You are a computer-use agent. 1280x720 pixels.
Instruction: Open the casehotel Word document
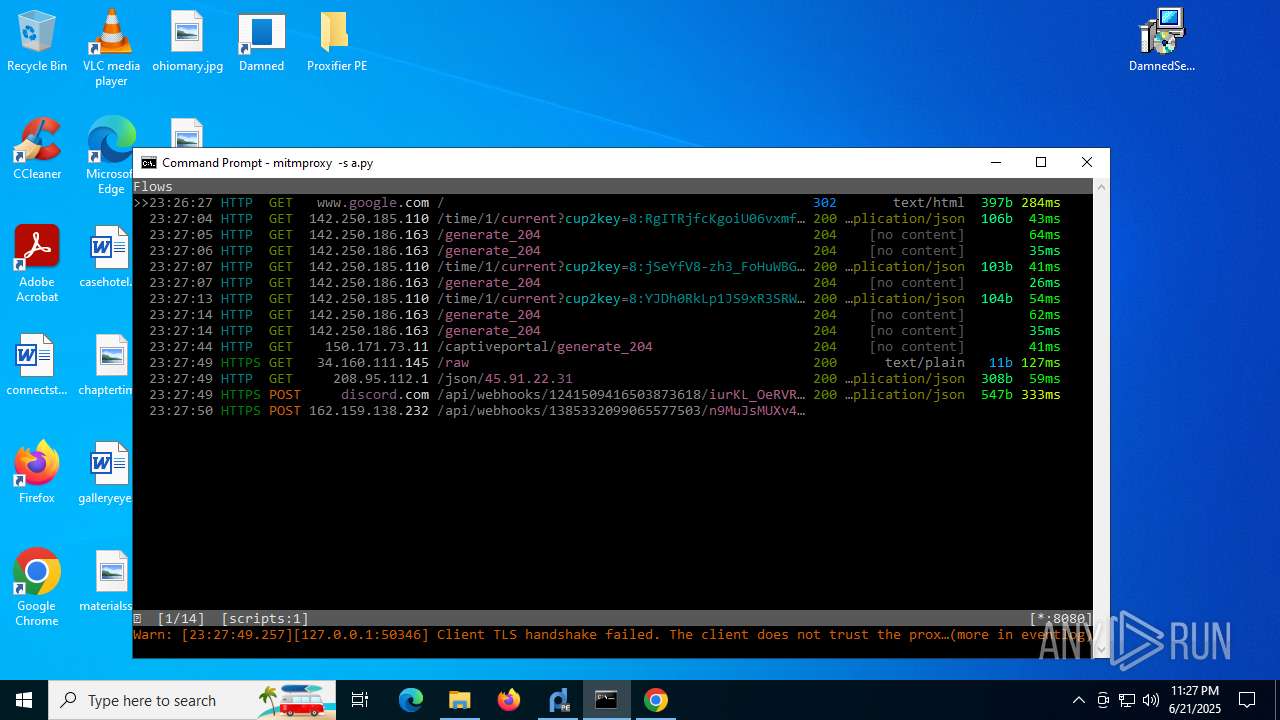[108, 258]
